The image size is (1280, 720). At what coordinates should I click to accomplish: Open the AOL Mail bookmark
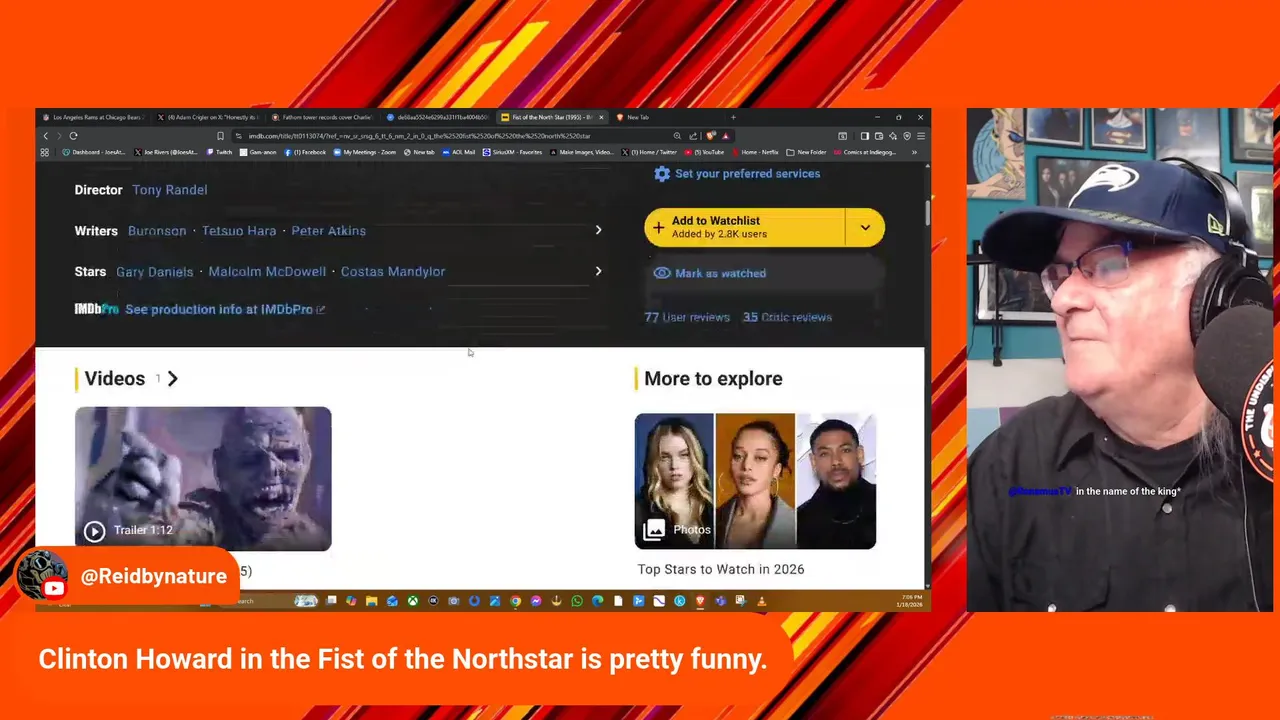click(x=457, y=152)
